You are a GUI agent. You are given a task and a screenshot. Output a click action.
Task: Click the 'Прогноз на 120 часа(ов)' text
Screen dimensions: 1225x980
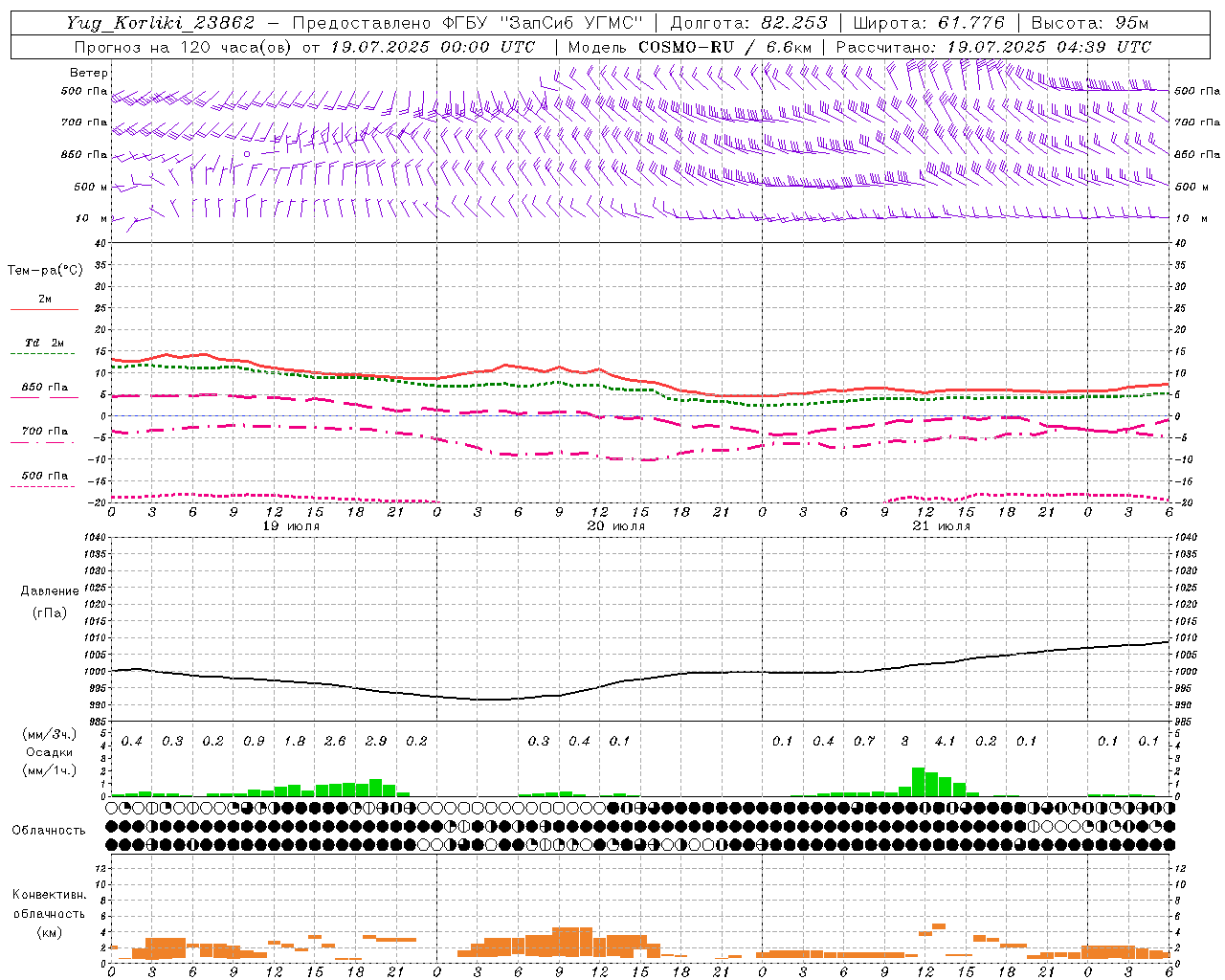[x=183, y=47]
